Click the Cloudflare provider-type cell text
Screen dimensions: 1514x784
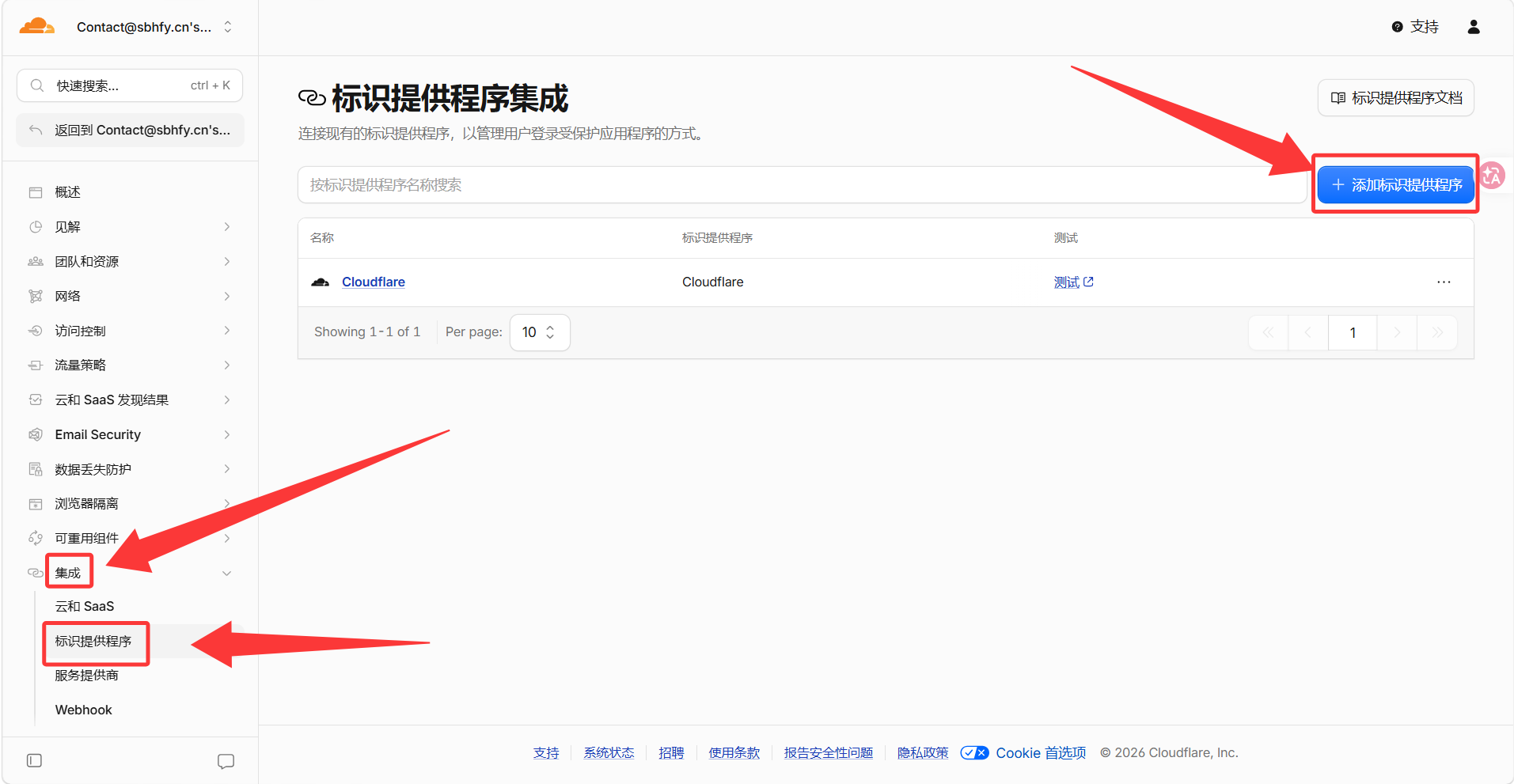coord(712,282)
